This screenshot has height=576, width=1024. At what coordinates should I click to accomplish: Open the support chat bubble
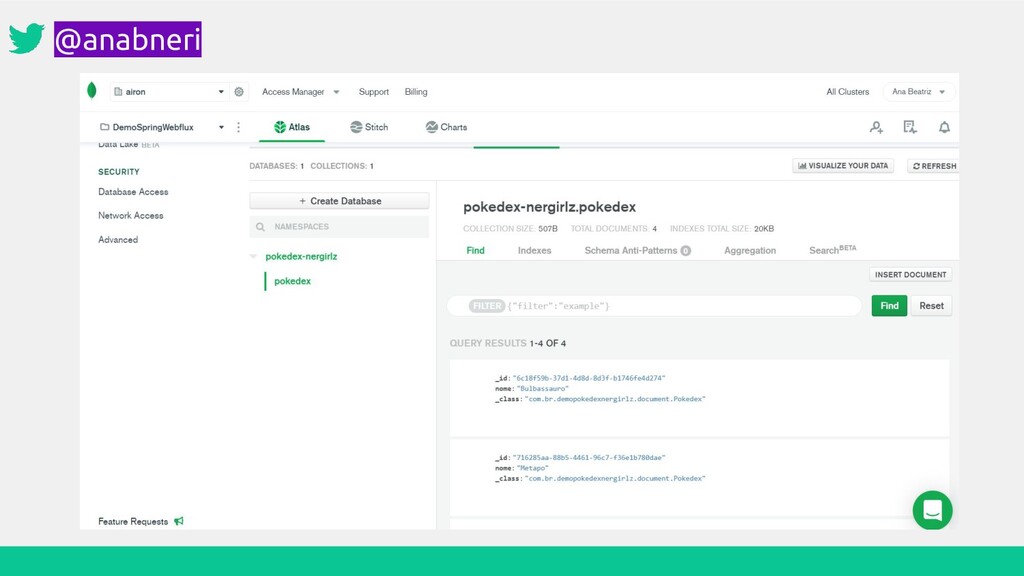coord(933,510)
